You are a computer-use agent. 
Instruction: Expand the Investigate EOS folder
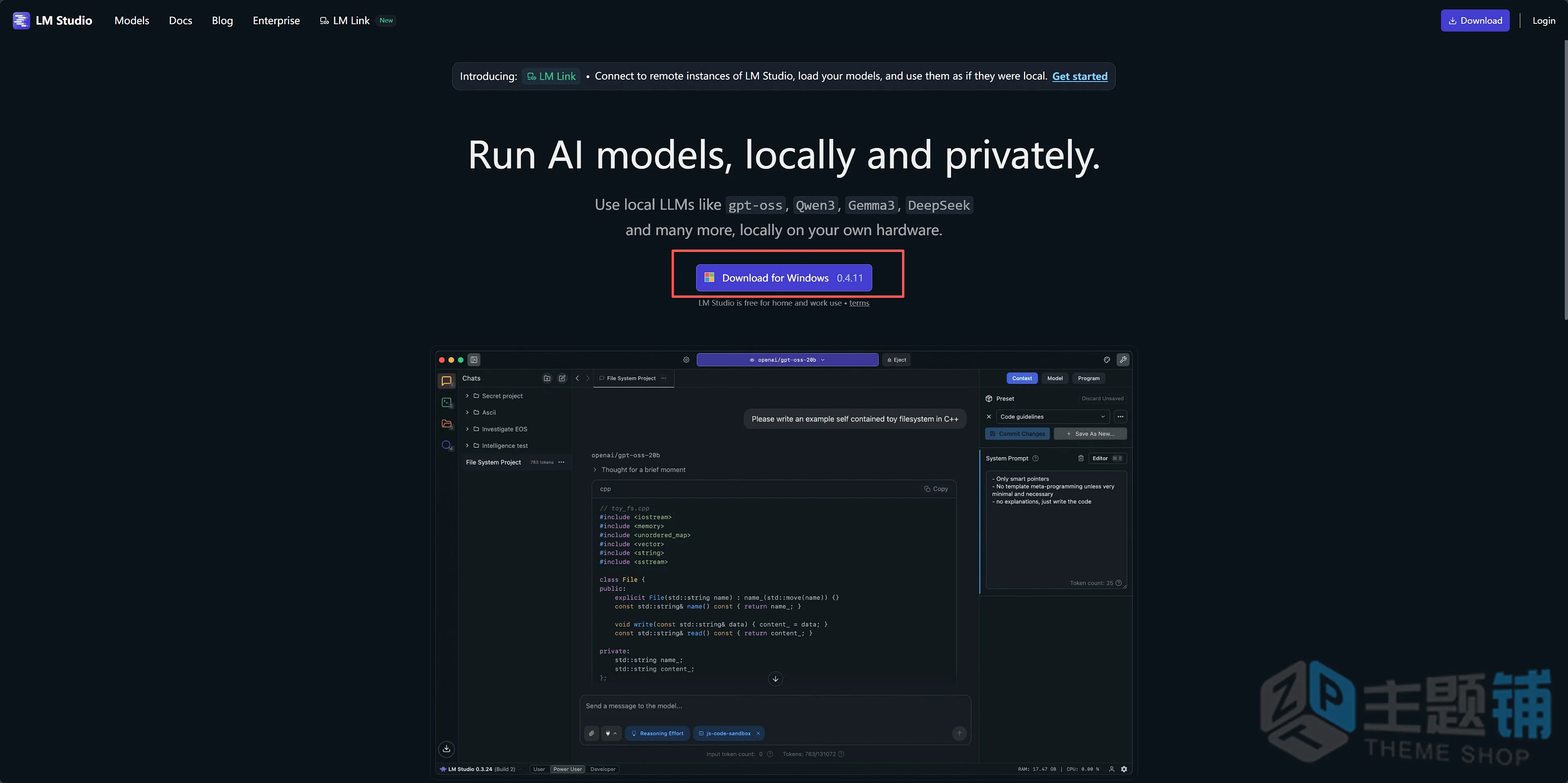click(467, 429)
